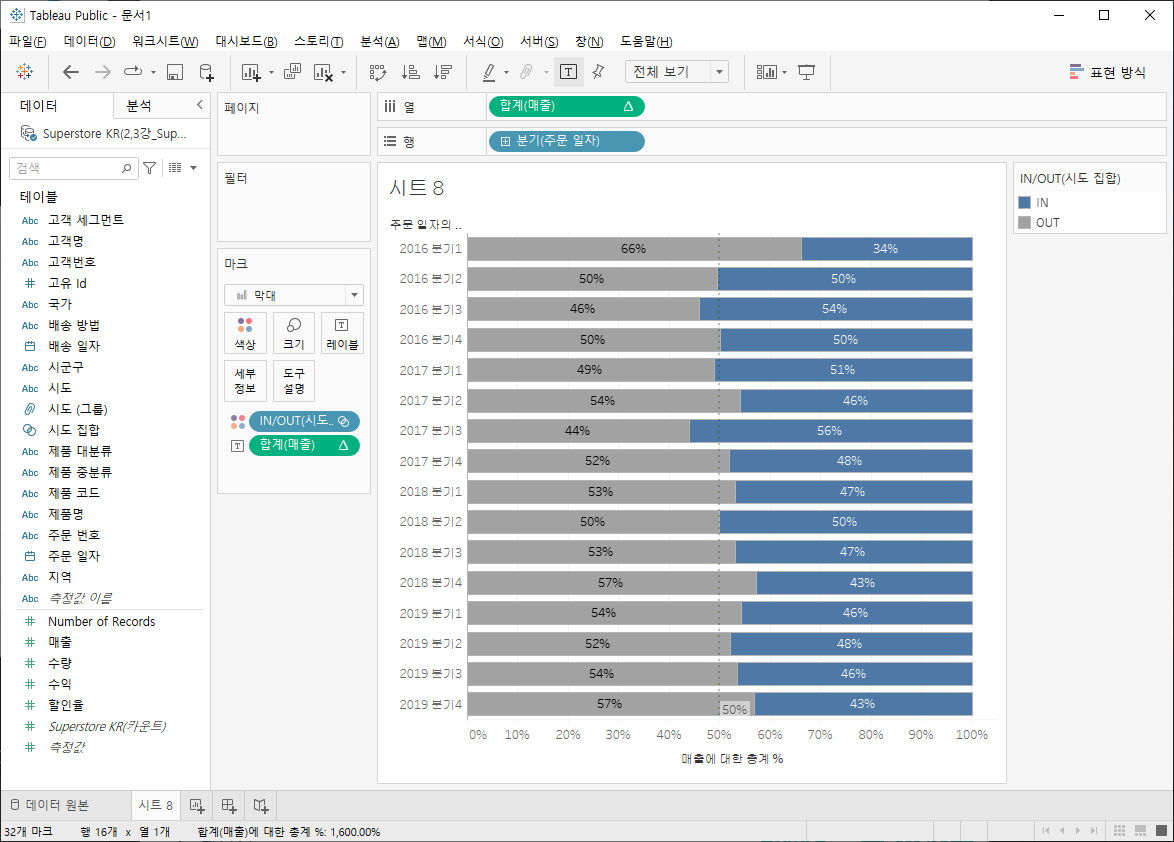The height and width of the screenshot is (842, 1174).
Task: Click in the data pane search field
Action: (x=73, y=168)
